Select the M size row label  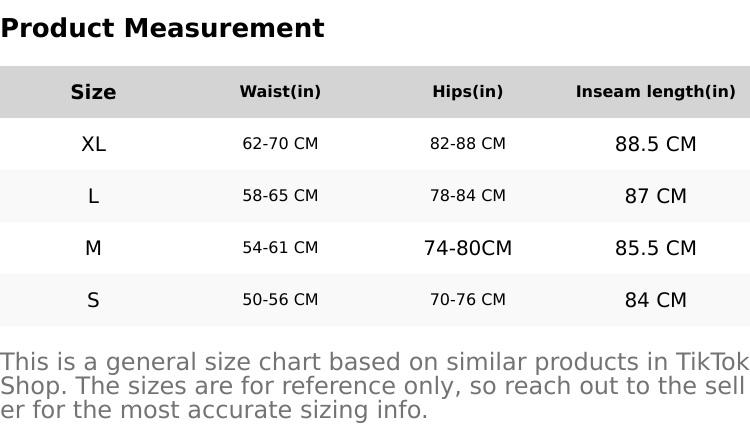[93, 248]
